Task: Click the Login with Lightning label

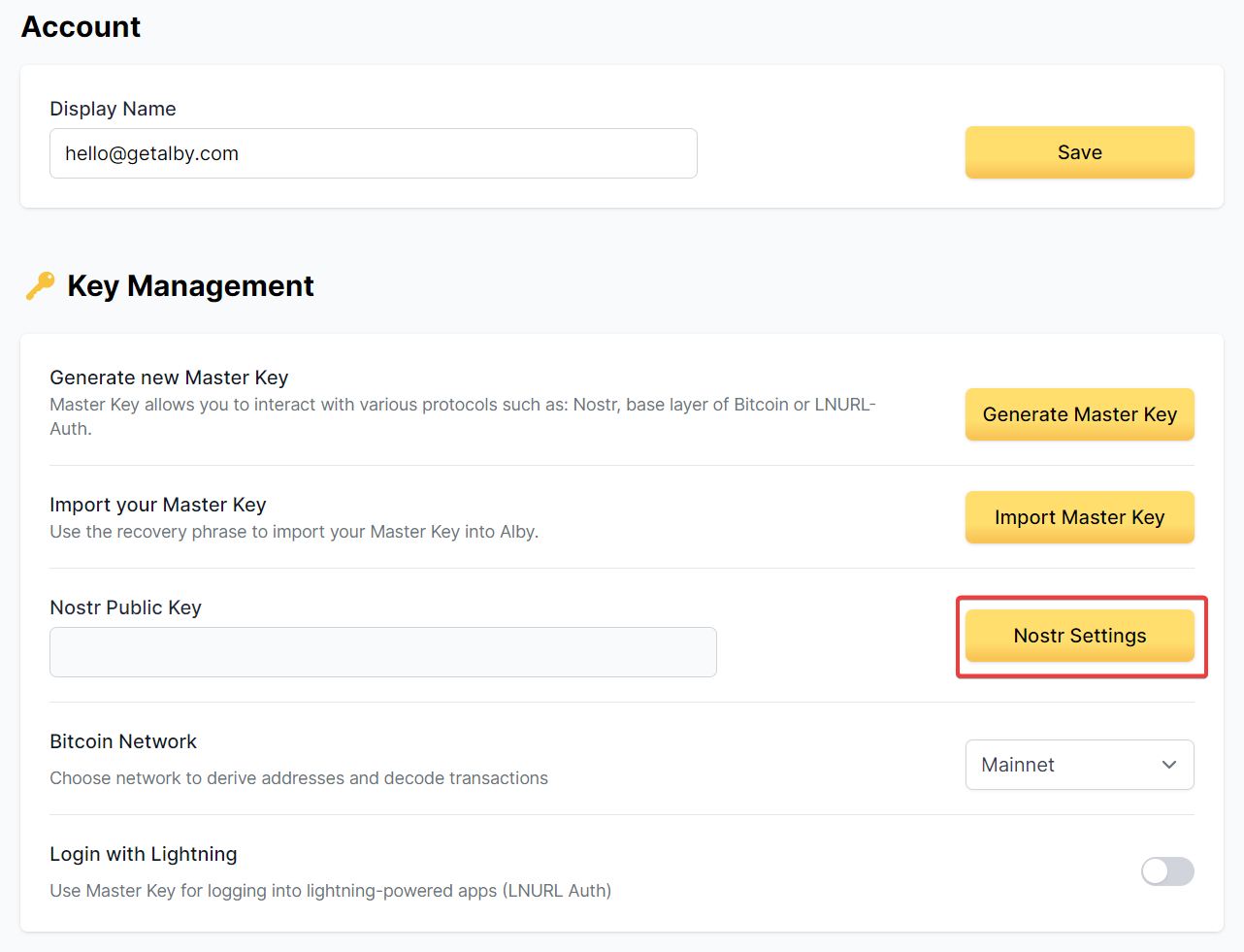Action: coord(144,854)
